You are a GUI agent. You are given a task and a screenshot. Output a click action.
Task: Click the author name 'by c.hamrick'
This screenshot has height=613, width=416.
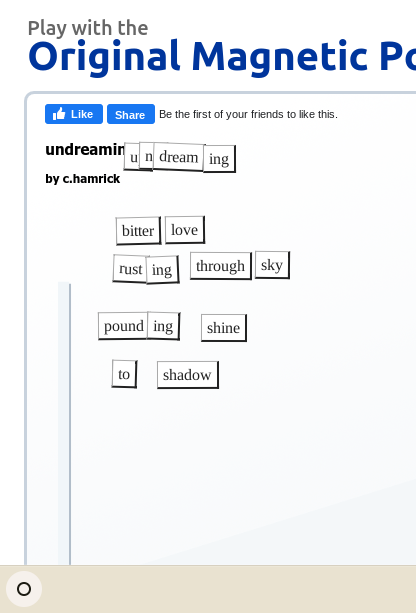(x=82, y=179)
